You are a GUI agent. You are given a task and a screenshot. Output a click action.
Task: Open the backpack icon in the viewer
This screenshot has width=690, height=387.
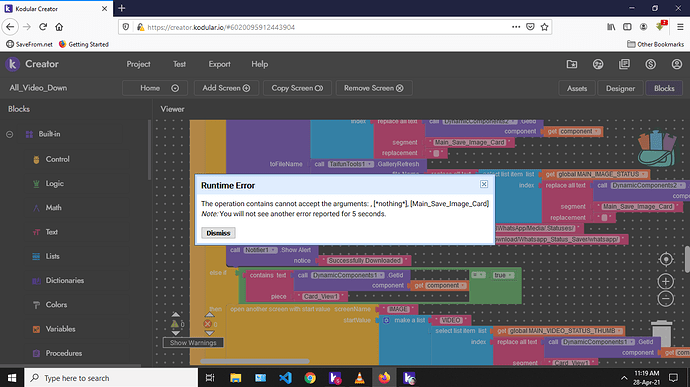tap(657, 148)
